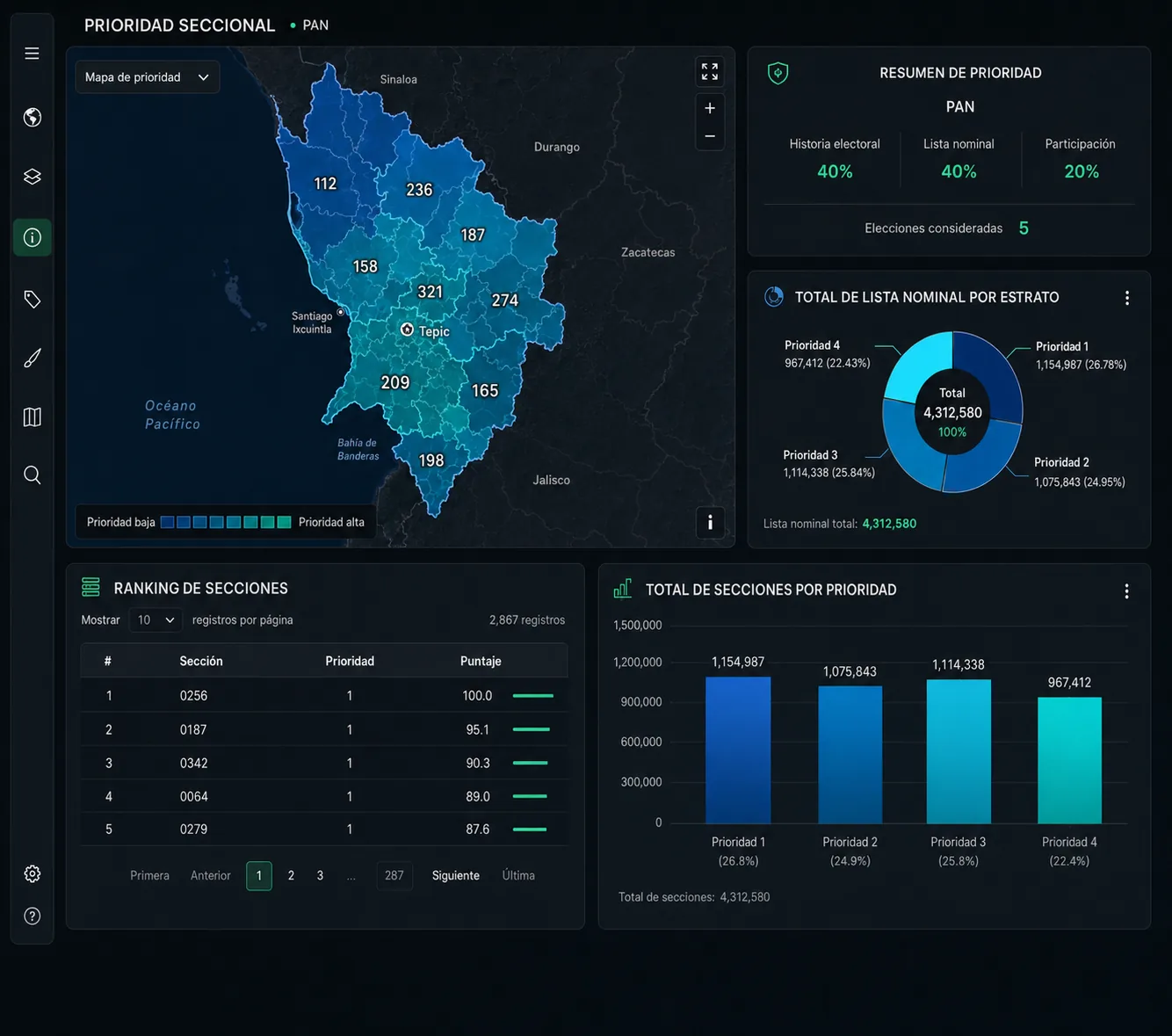1172x1036 pixels.
Task: Click map region labeled 198
Action: tap(431, 460)
